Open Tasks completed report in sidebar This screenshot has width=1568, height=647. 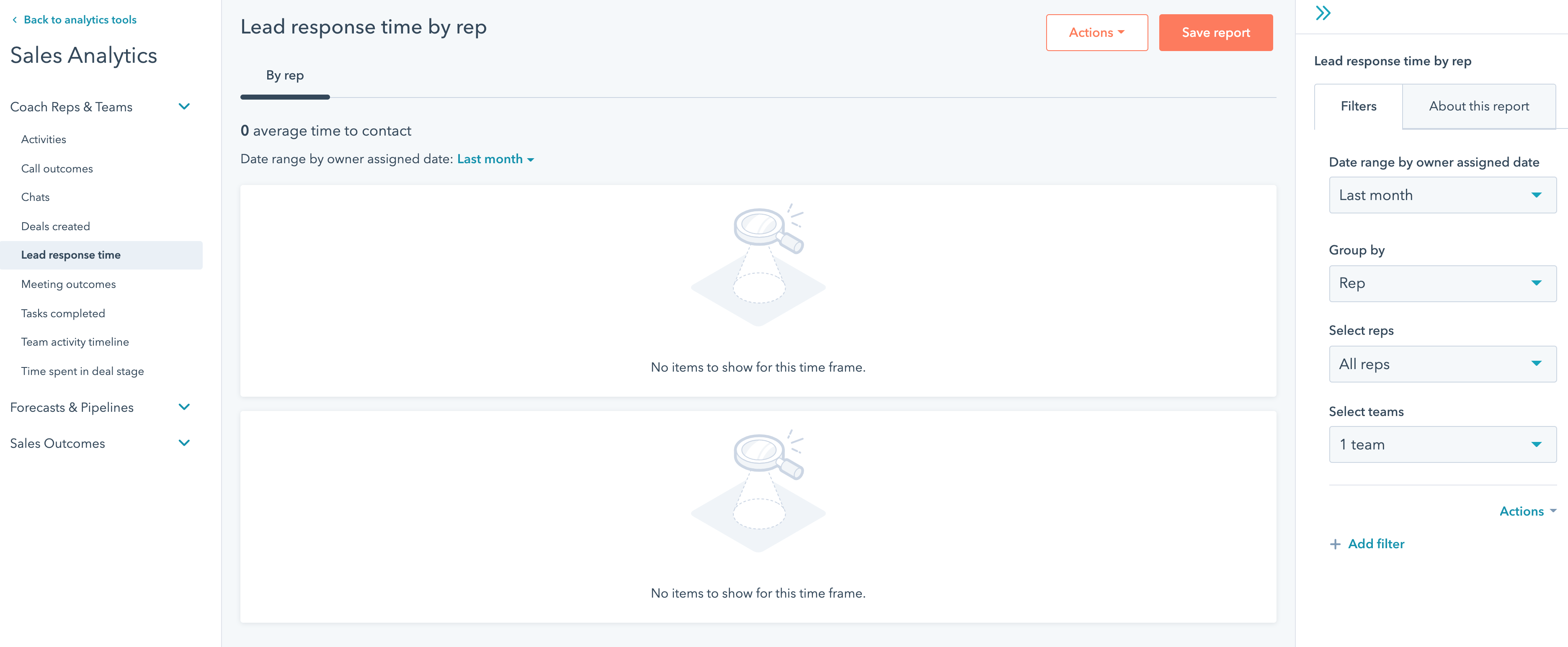63,313
